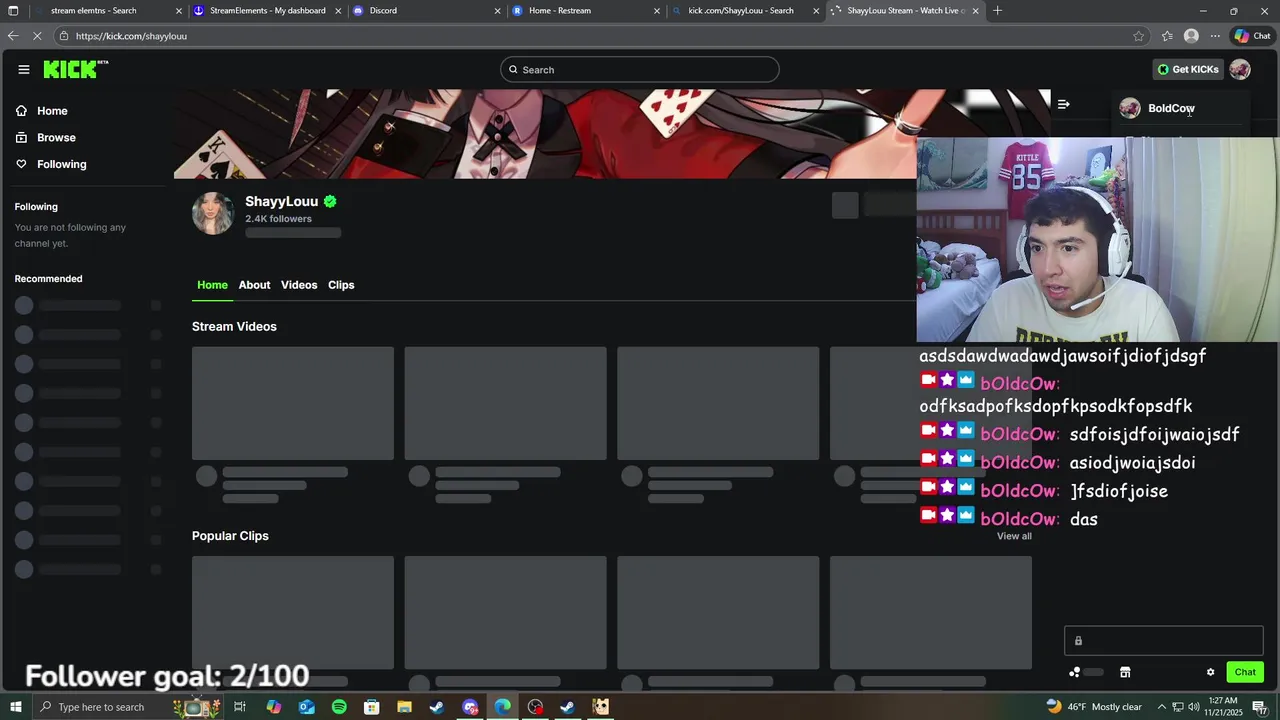Open Outlook from taskbar
The height and width of the screenshot is (720, 1280).
coord(307,707)
